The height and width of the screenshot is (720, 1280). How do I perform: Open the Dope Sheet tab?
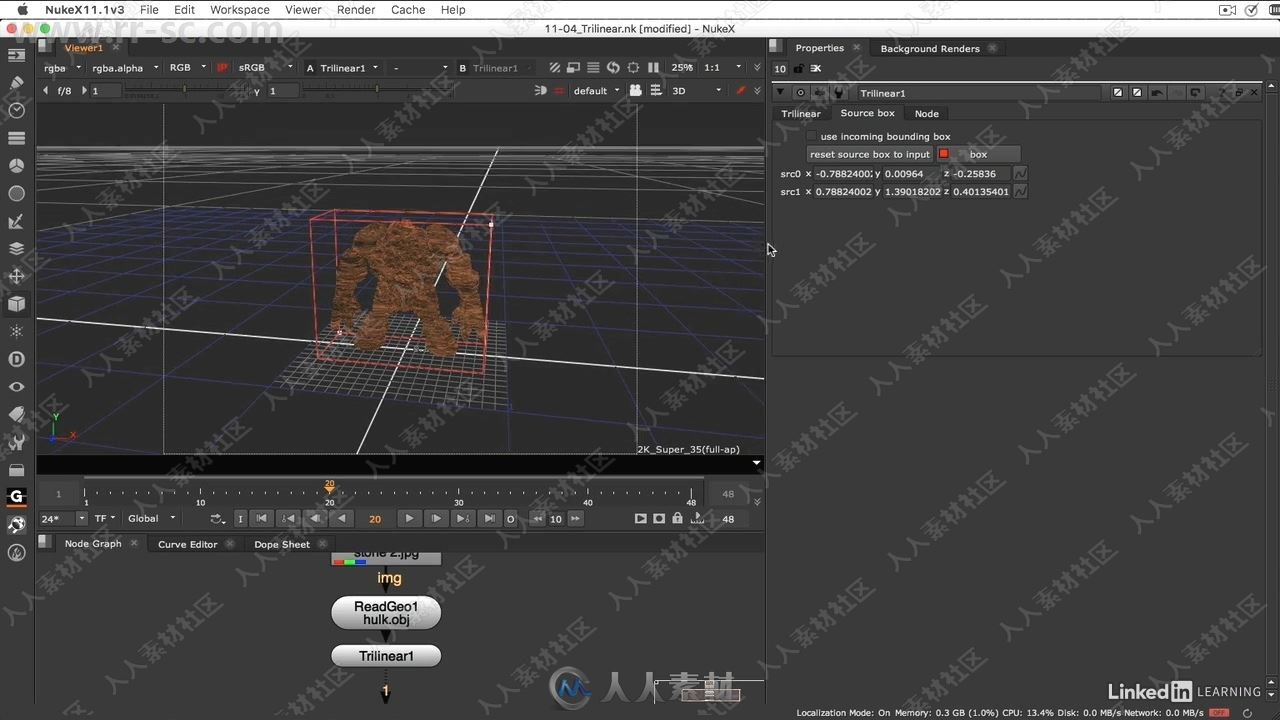282,544
